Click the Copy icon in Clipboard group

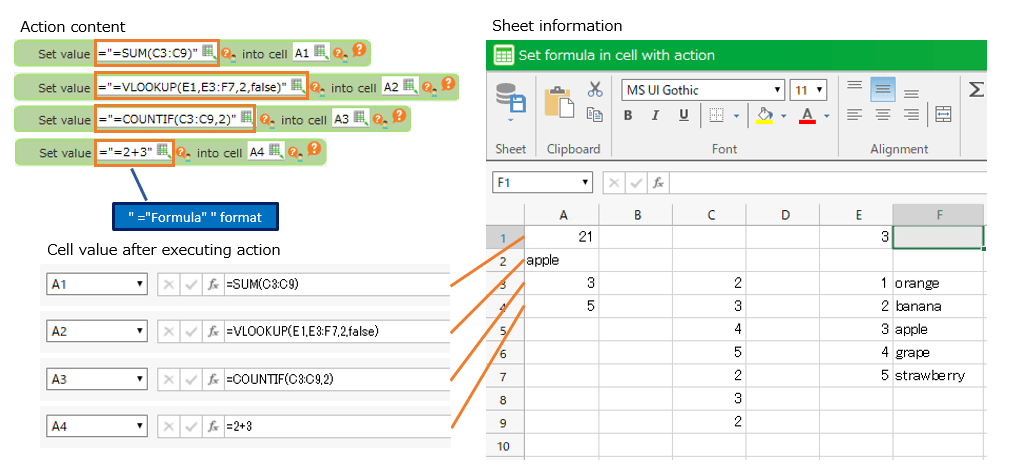(595, 115)
